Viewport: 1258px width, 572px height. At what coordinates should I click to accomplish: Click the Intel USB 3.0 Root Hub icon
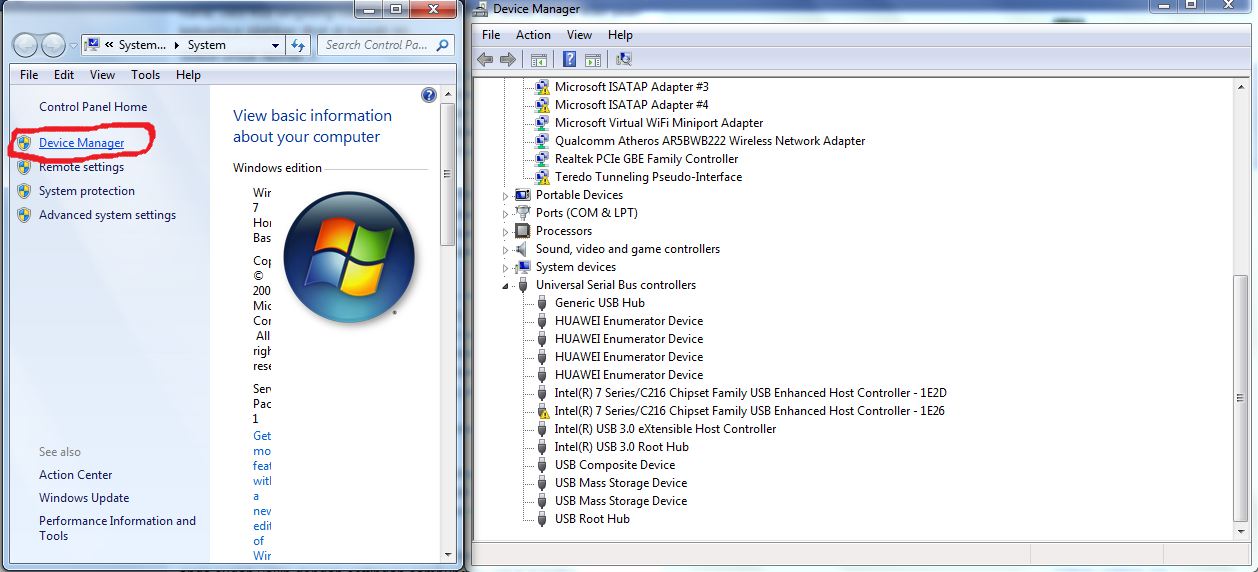(542, 447)
